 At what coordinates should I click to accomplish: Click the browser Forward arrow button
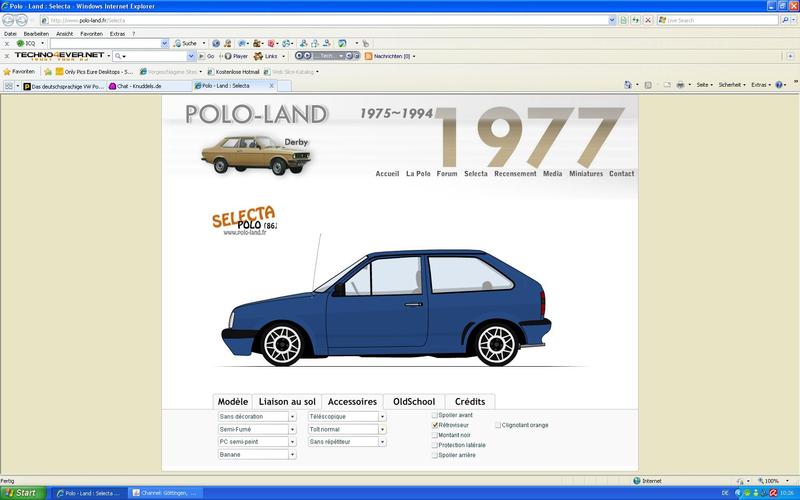click(x=21, y=20)
